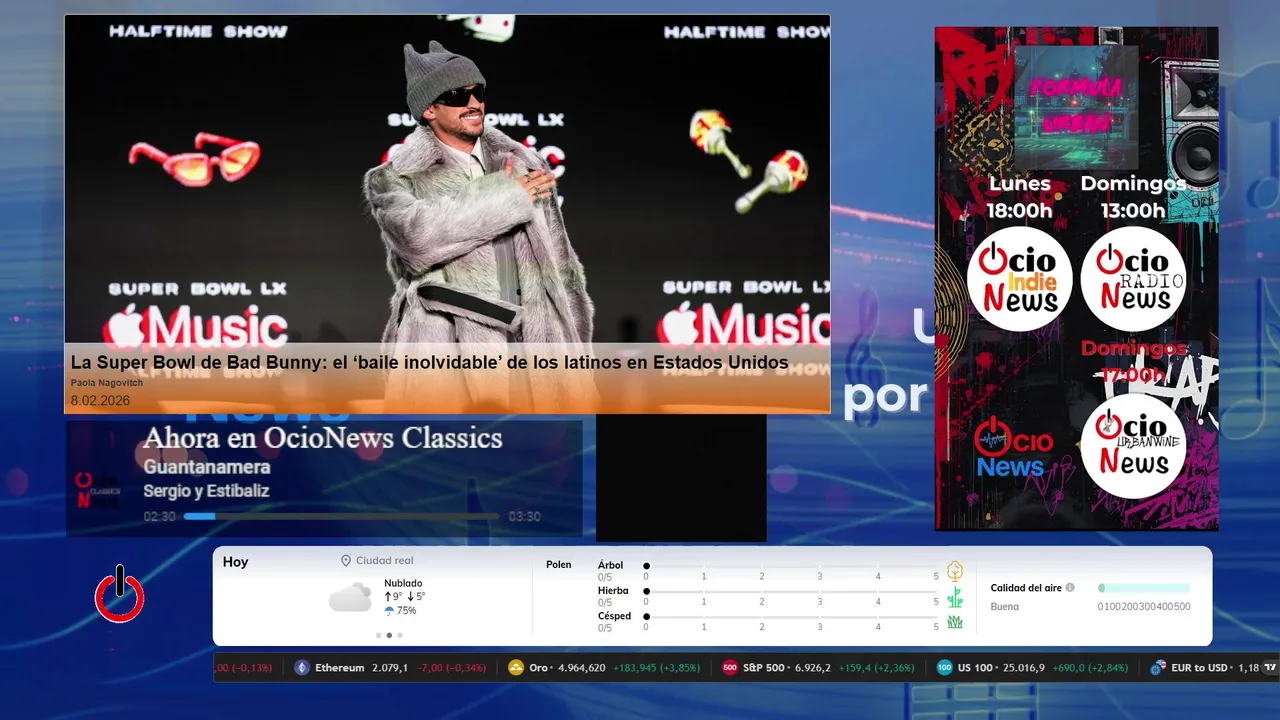Image resolution: width=1280 pixels, height=720 pixels.
Task: Click the Calidad del aire label
Action: 1026,588
